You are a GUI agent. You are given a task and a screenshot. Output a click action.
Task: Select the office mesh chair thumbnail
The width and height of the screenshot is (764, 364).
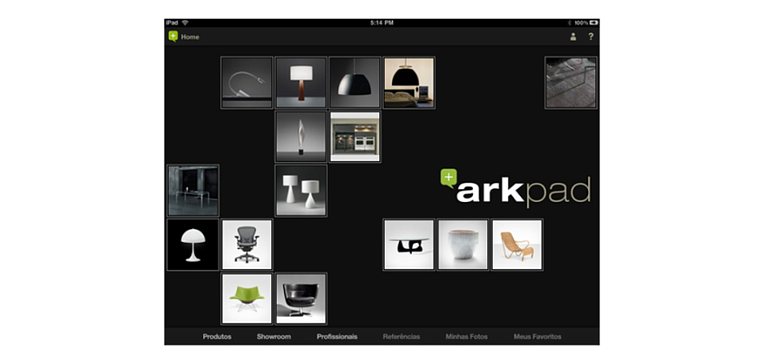[x=247, y=245]
